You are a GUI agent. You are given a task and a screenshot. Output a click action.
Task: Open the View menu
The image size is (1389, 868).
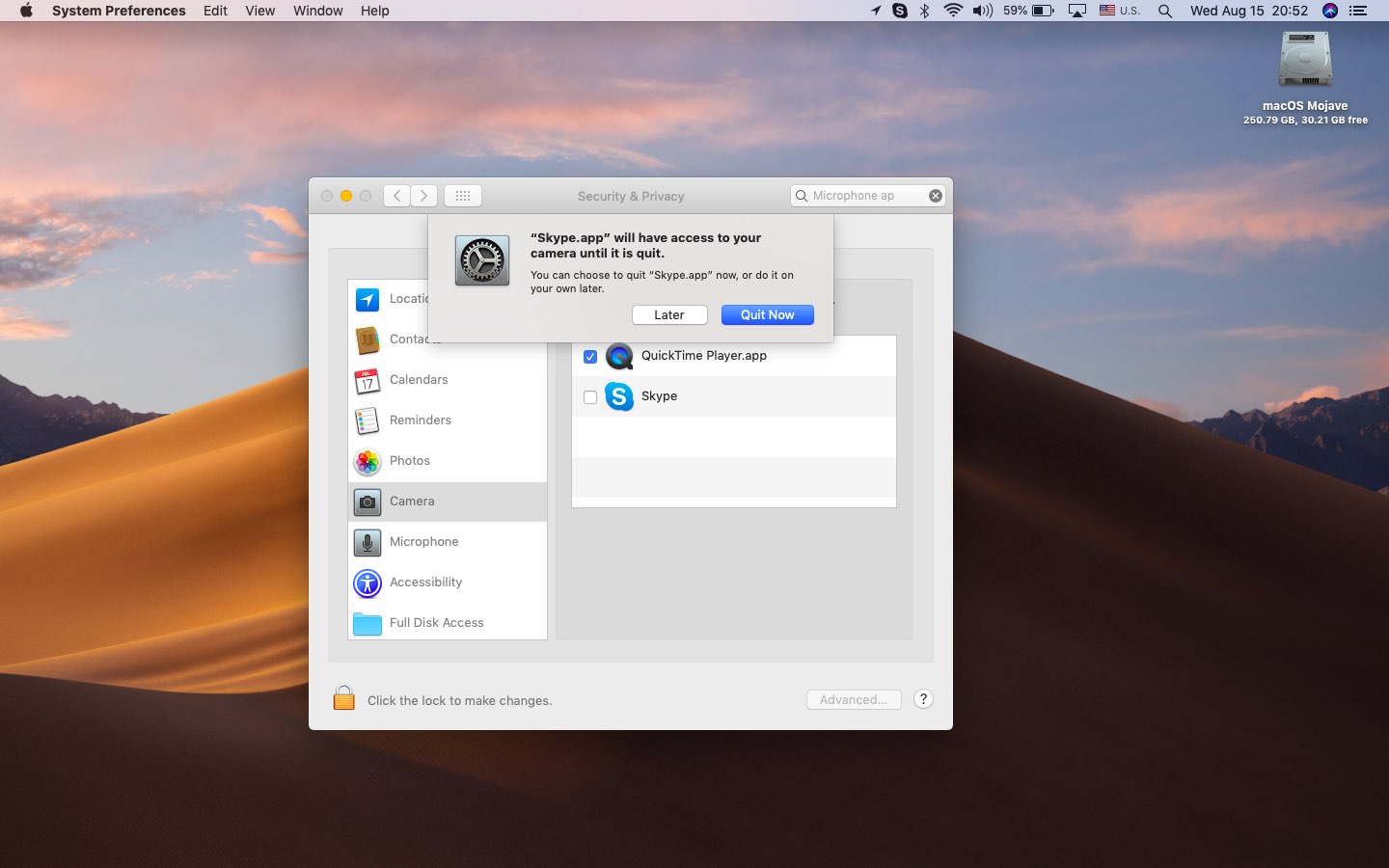tap(259, 11)
